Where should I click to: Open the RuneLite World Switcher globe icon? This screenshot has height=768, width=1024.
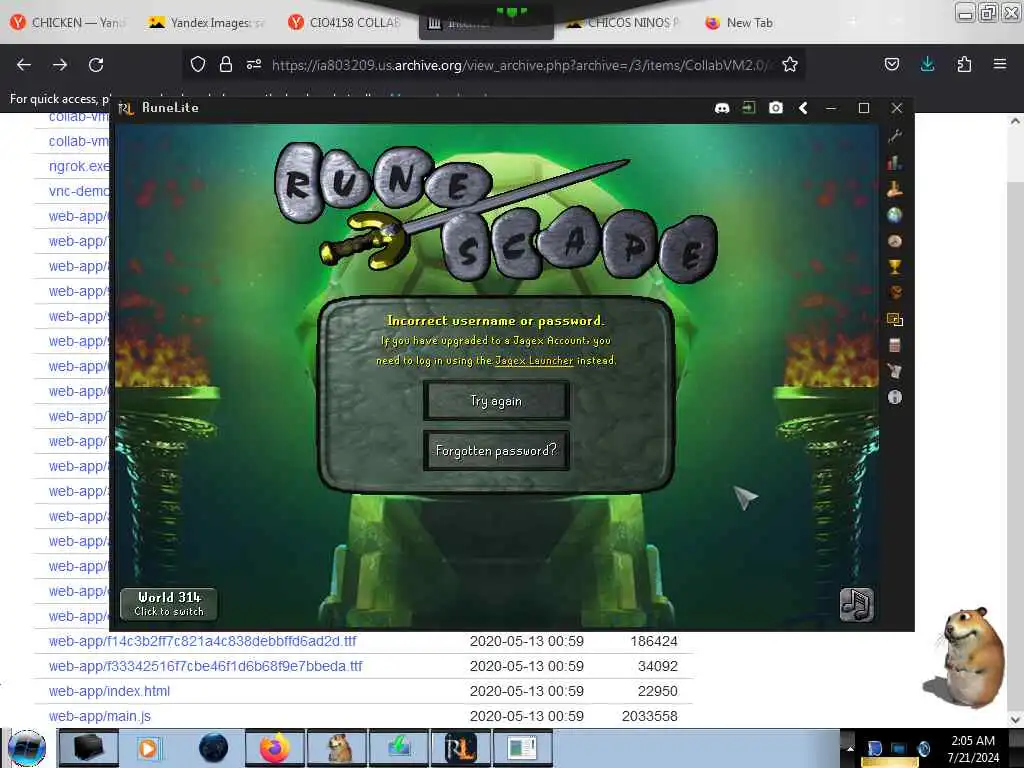[895, 215]
